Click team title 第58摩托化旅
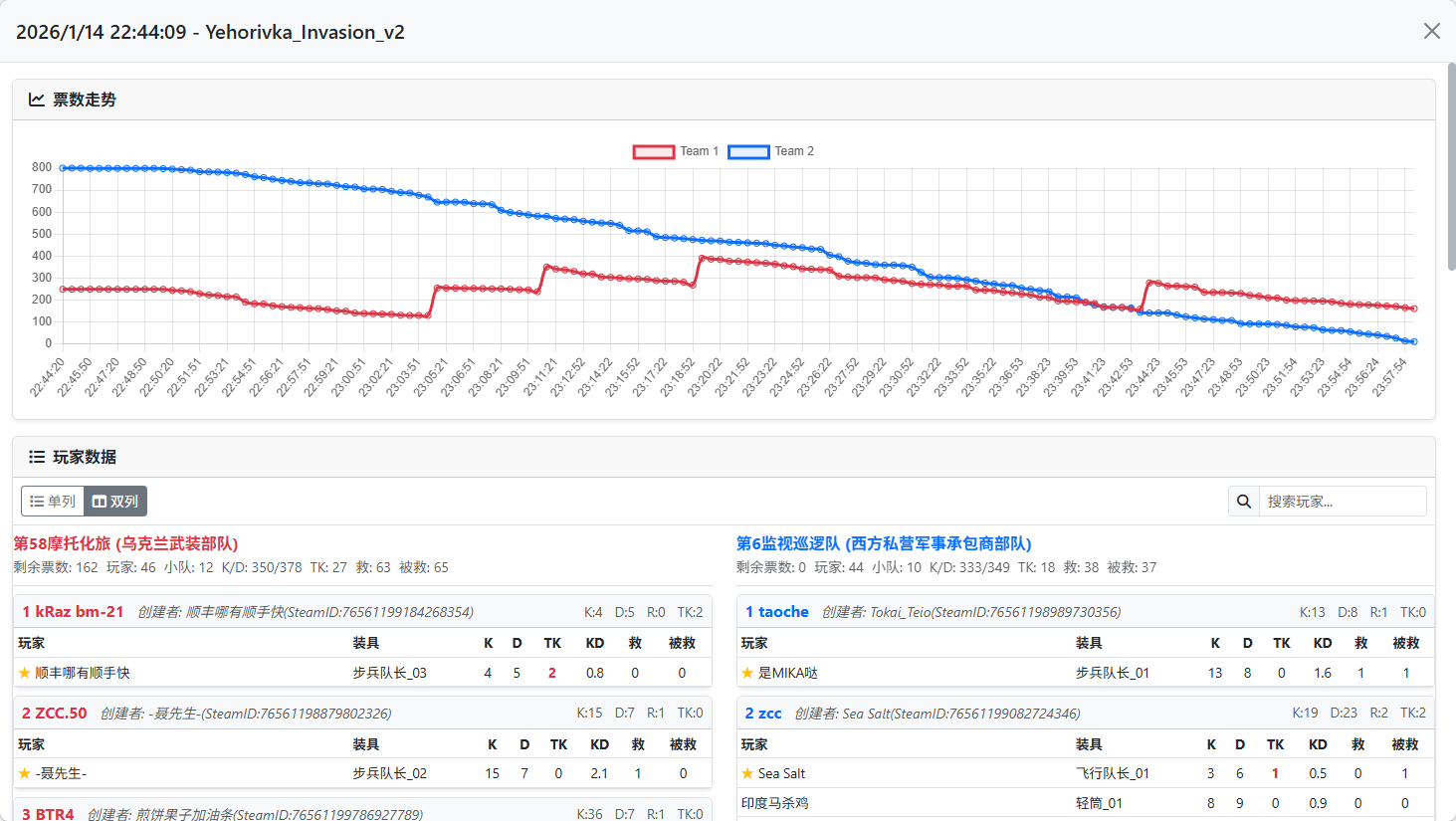Screen dimensions: 1456x821 125,543
